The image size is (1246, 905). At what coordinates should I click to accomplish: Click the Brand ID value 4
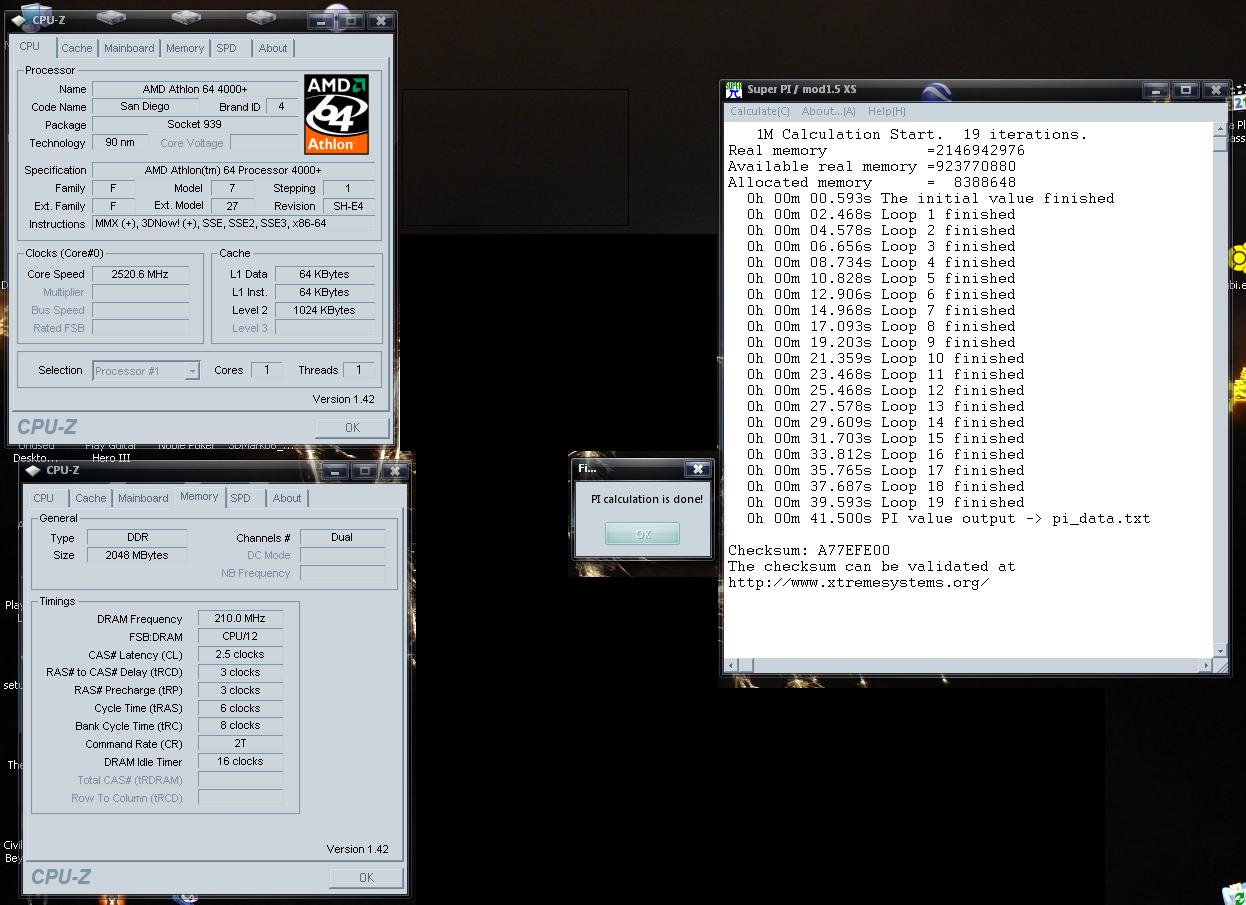[x=282, y=107]
